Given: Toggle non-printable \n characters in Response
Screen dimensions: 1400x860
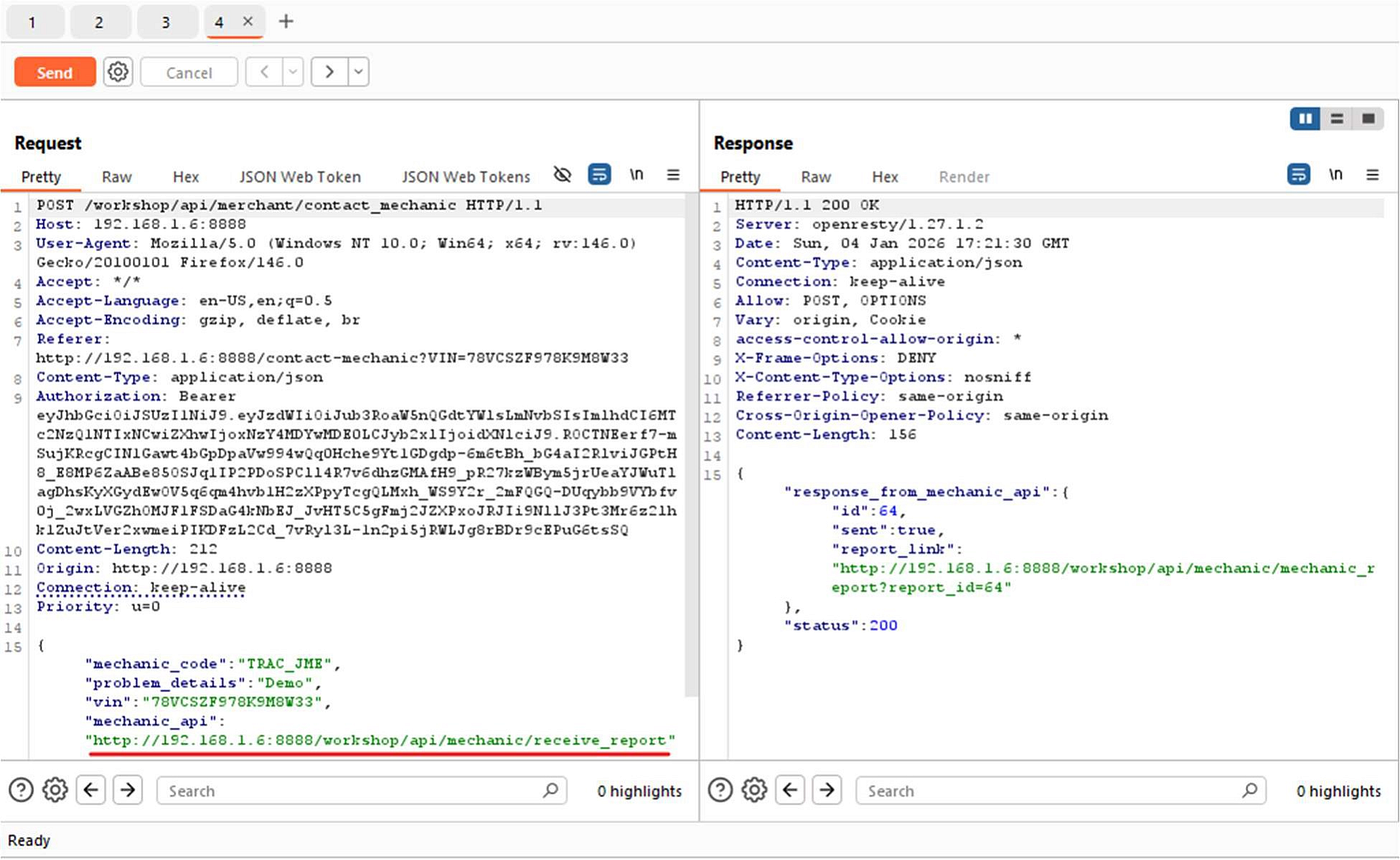Looking at the screenshot, I should [1335, 175].
